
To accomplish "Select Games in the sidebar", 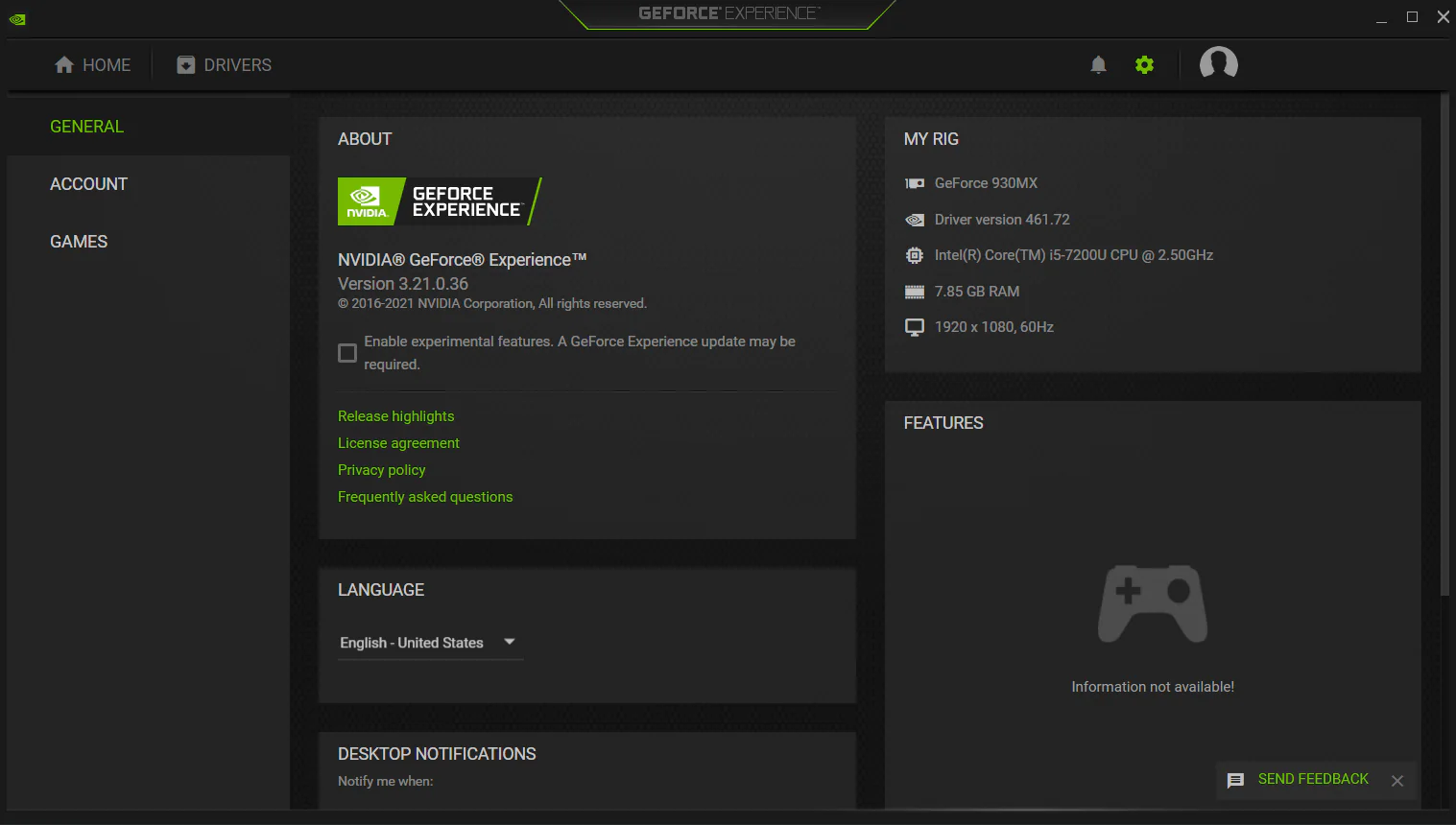I will (79, 242).
